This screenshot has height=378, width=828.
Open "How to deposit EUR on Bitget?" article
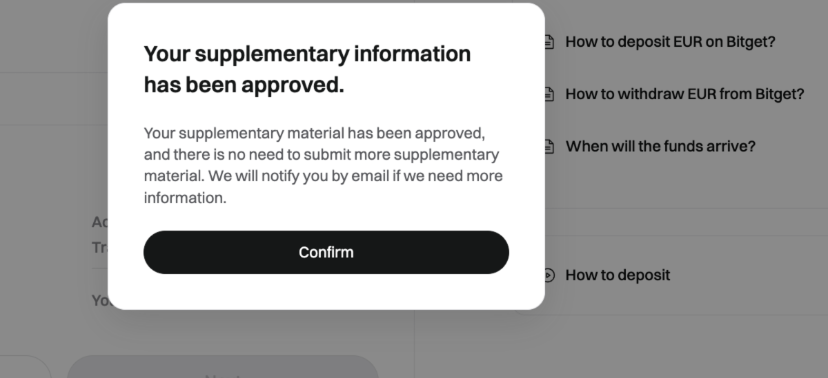(670, 42)
